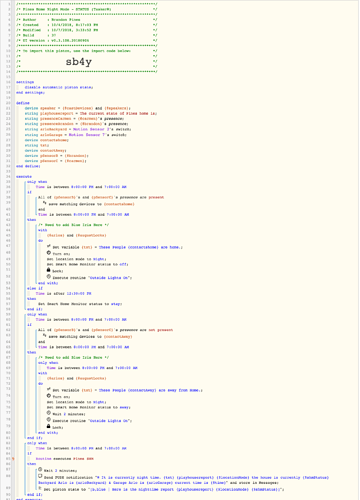
Task: Select the 'presence are present' condition on line 38
Action: (101, 197)
